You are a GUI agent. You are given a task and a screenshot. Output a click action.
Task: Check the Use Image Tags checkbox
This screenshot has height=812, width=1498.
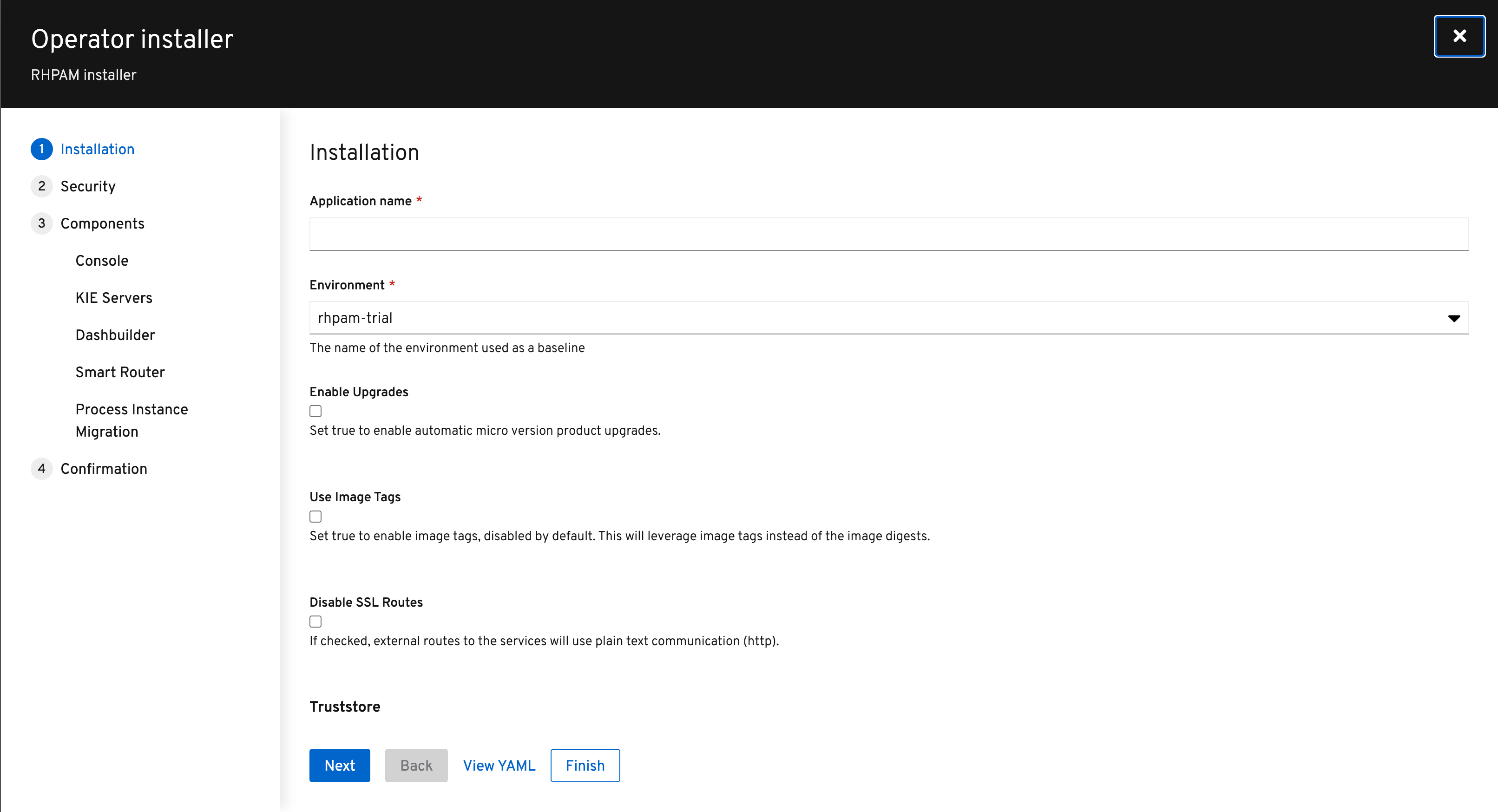[x=315, y=517]
